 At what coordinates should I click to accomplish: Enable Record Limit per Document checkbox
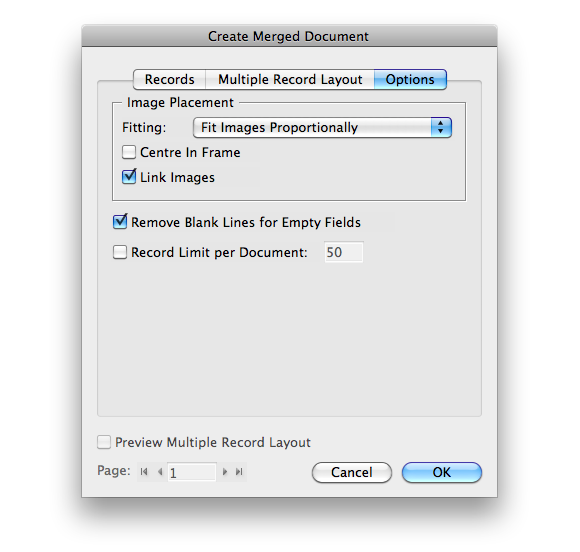tap(120, 252)
